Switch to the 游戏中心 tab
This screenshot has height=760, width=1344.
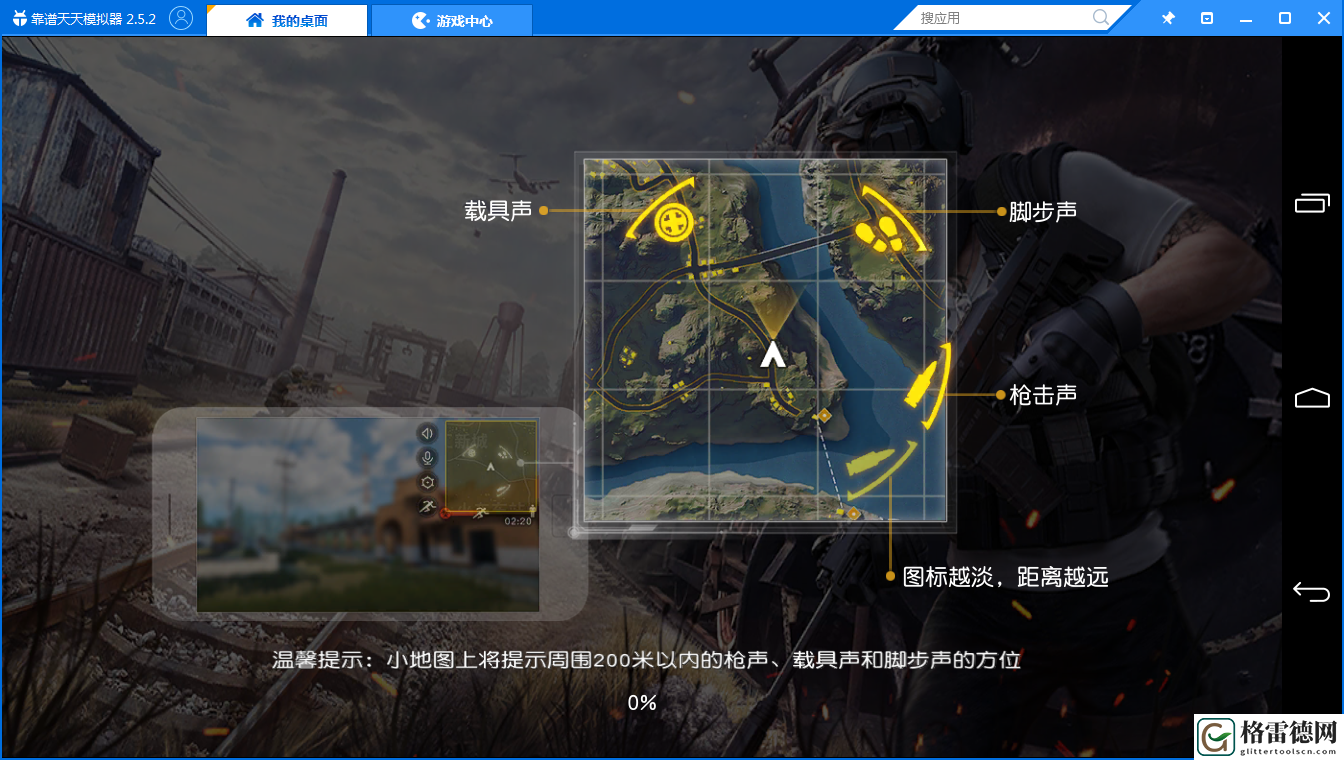pos(452,20)
